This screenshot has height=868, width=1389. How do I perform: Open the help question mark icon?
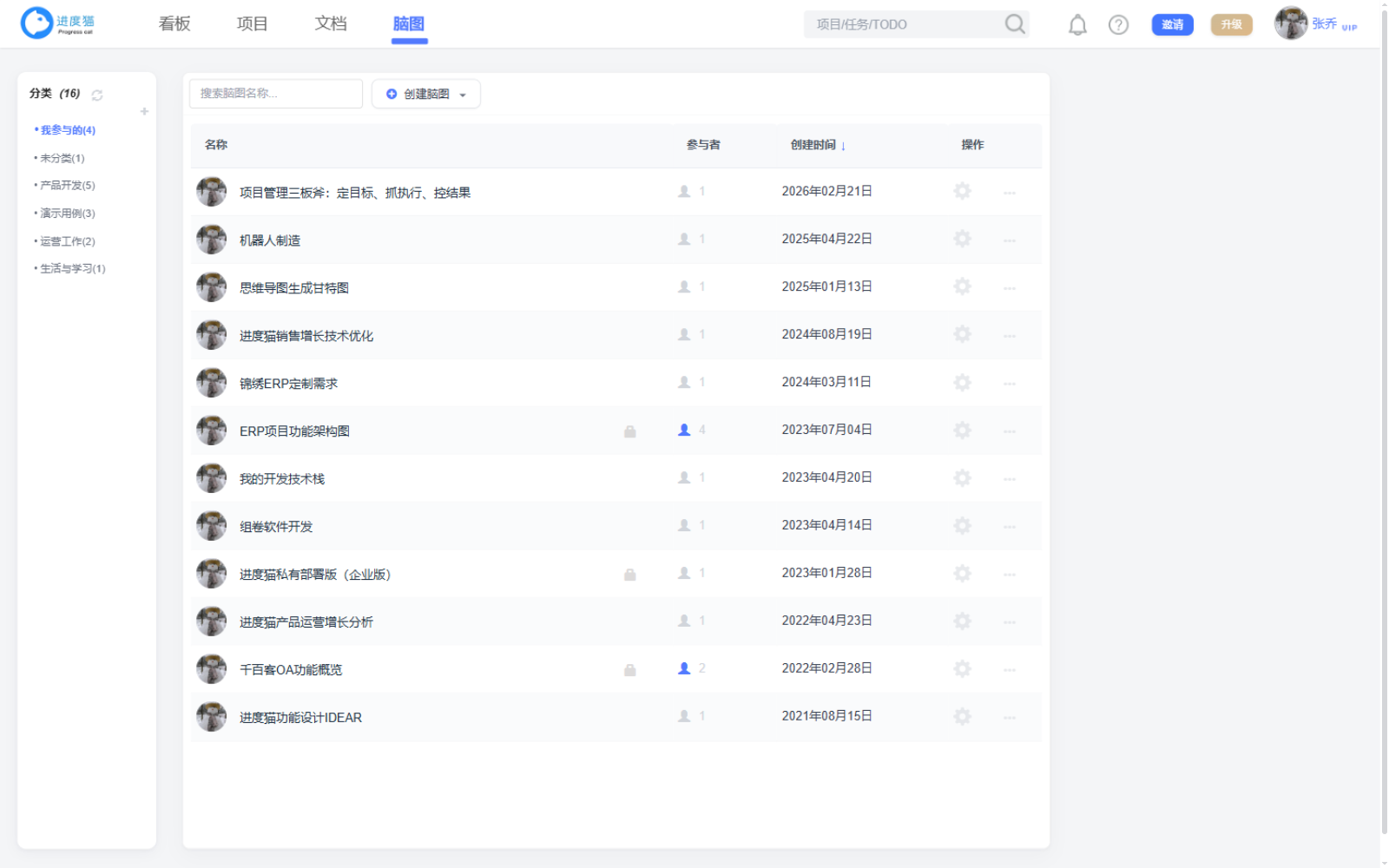tap(1118, 25)
